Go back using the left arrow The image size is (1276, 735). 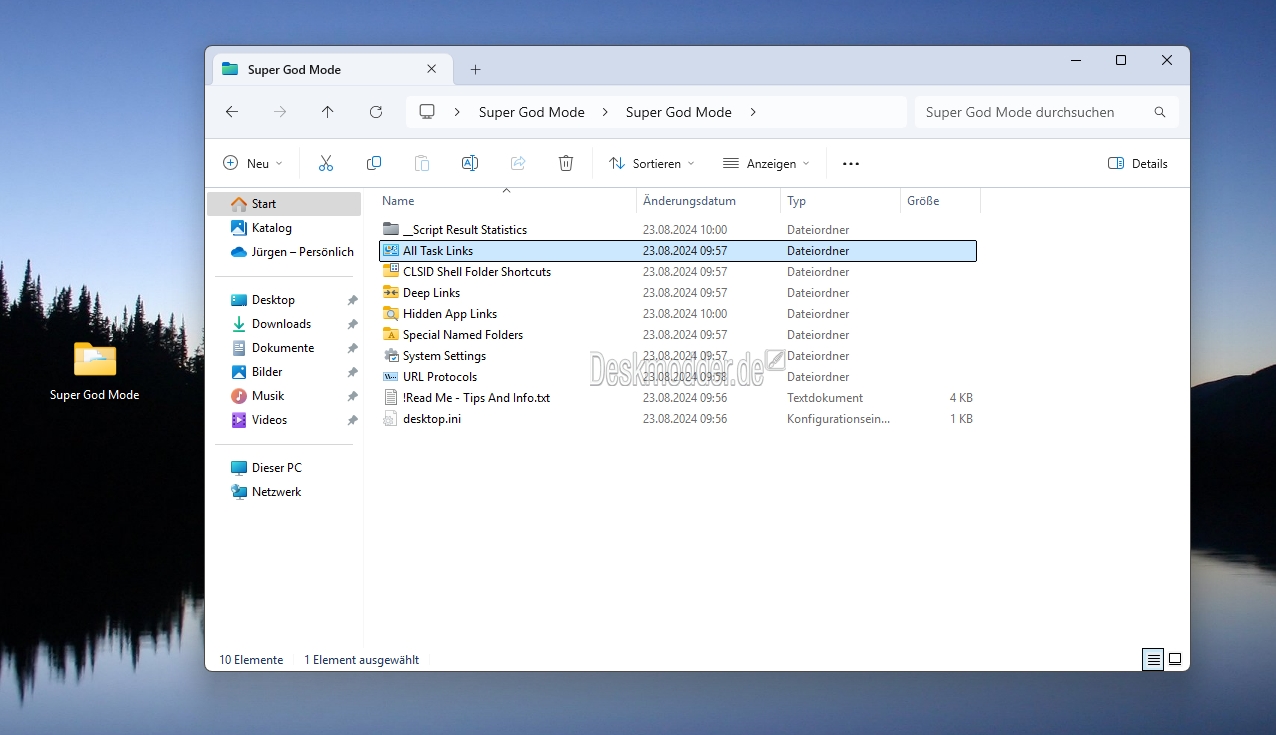point(232,112)
